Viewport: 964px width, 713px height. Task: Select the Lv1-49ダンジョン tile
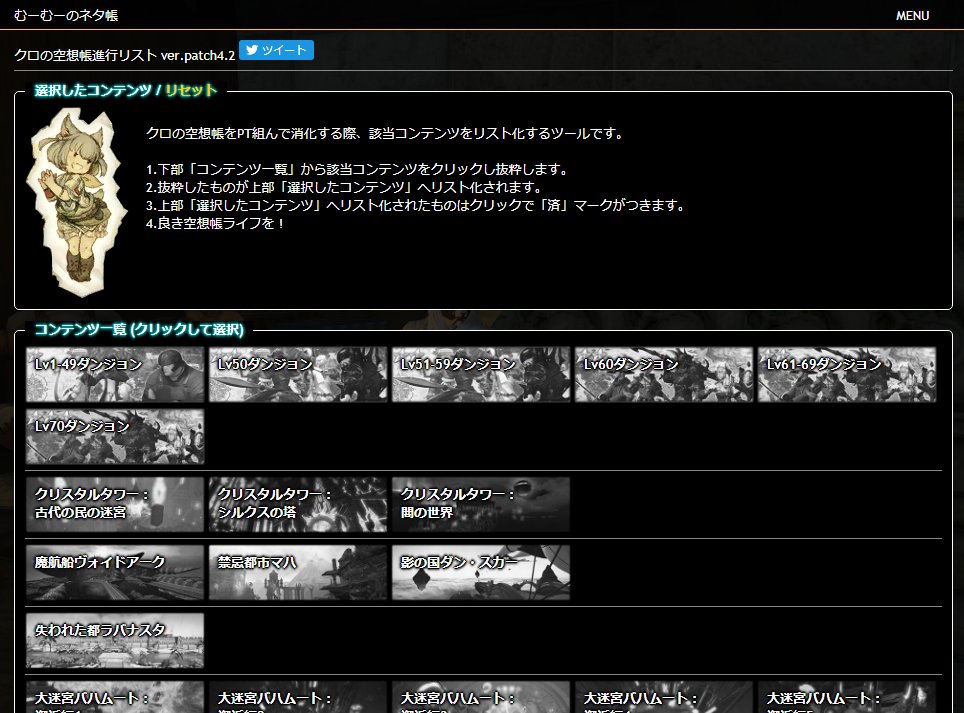click(x=115, y=374)
